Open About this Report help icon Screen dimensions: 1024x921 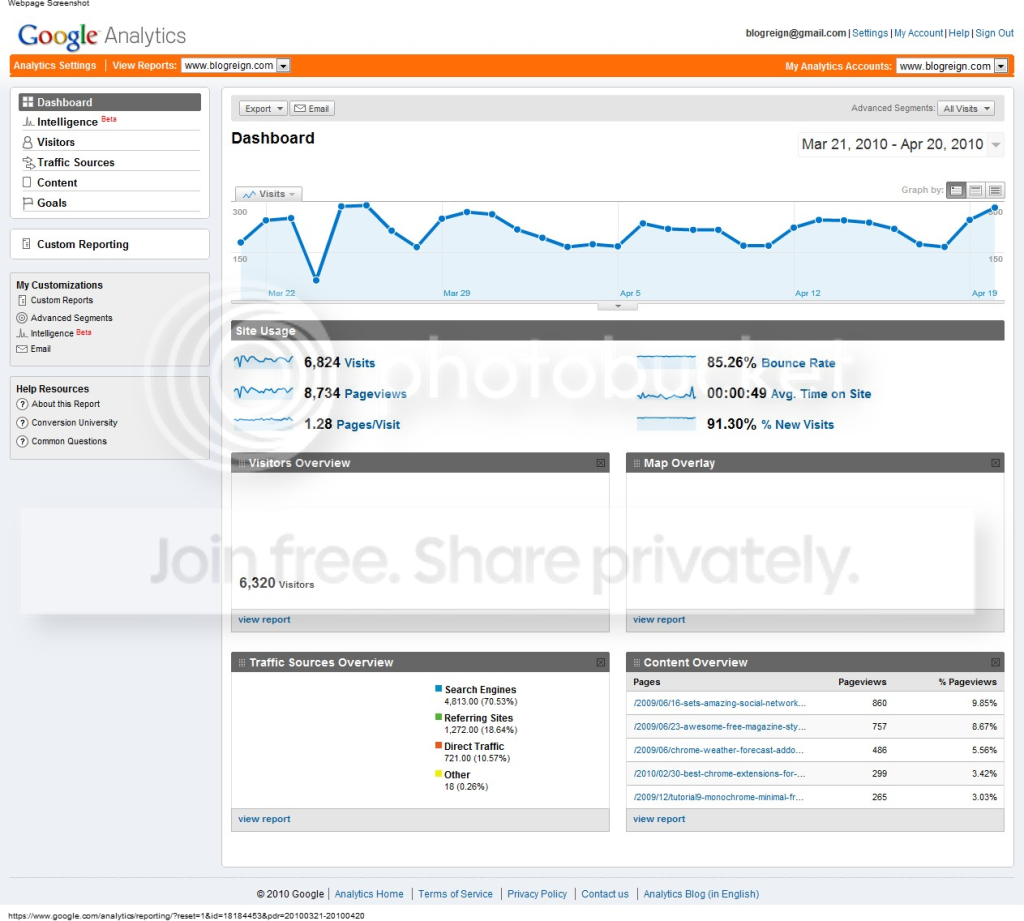(22, 404)
